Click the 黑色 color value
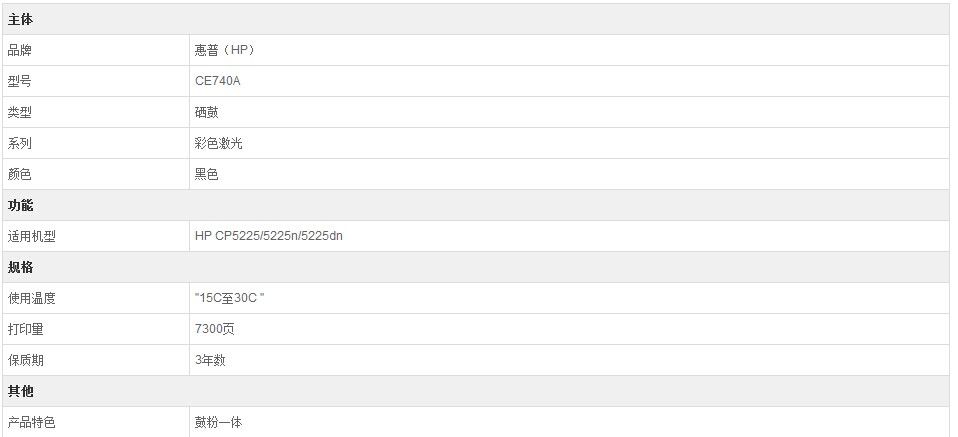Viewport: 958px width, 437px height. pos(207,174)
